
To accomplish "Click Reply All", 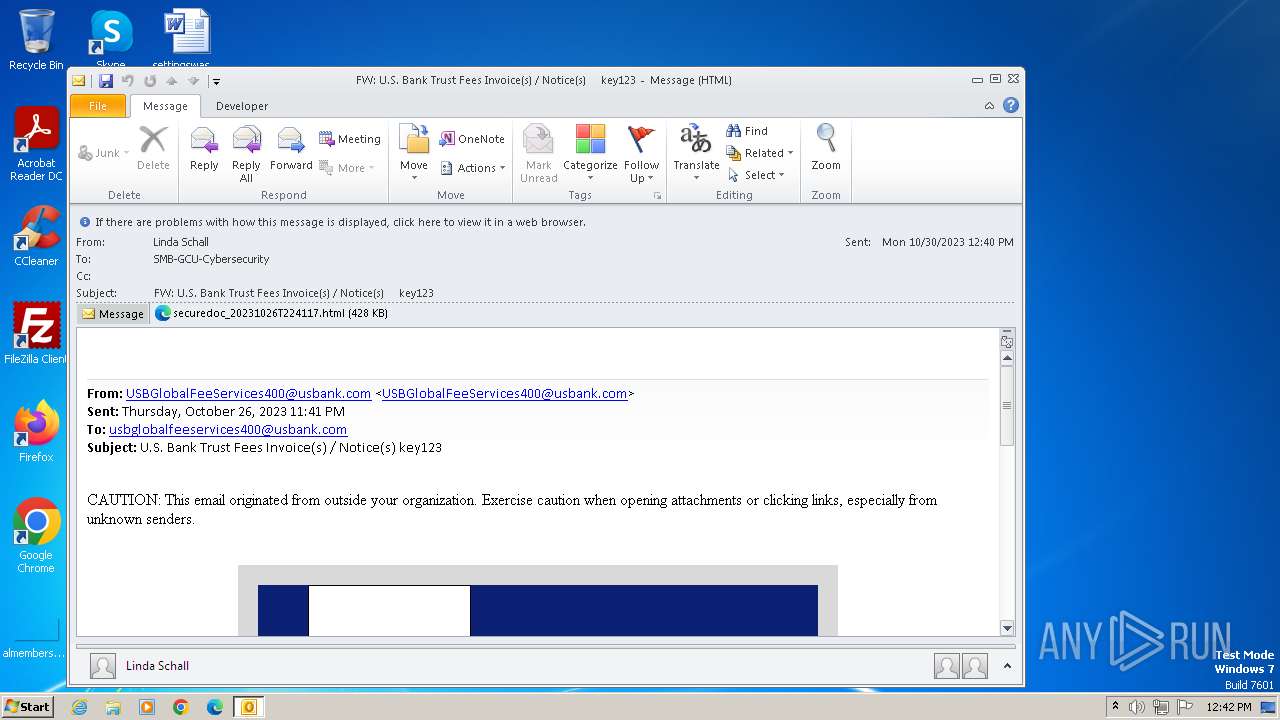I will pyautogui.click(x=246, y=153).
